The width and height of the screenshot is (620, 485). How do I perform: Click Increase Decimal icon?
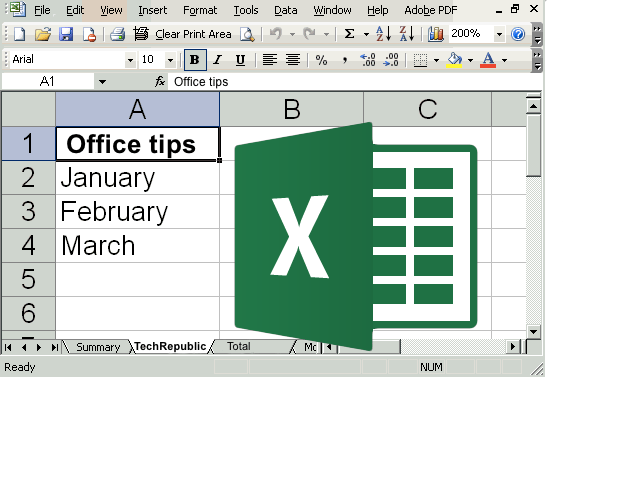368,60
